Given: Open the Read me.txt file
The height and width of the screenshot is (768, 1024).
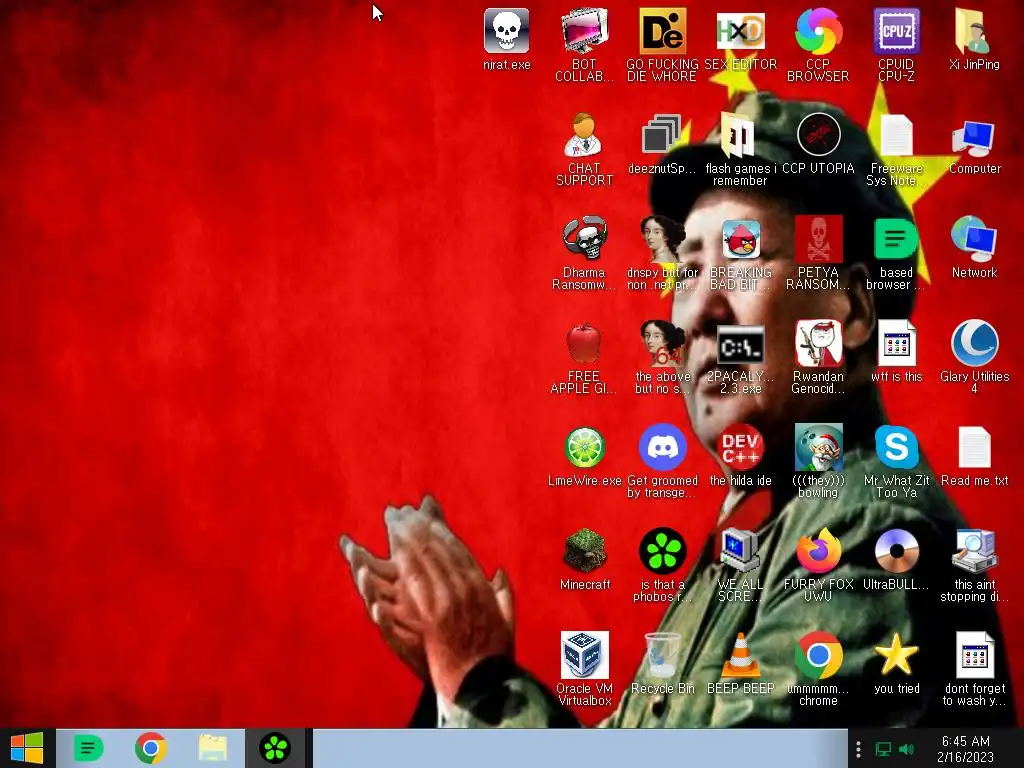Looking at the screenshot, I should click(x=974, y=446).
